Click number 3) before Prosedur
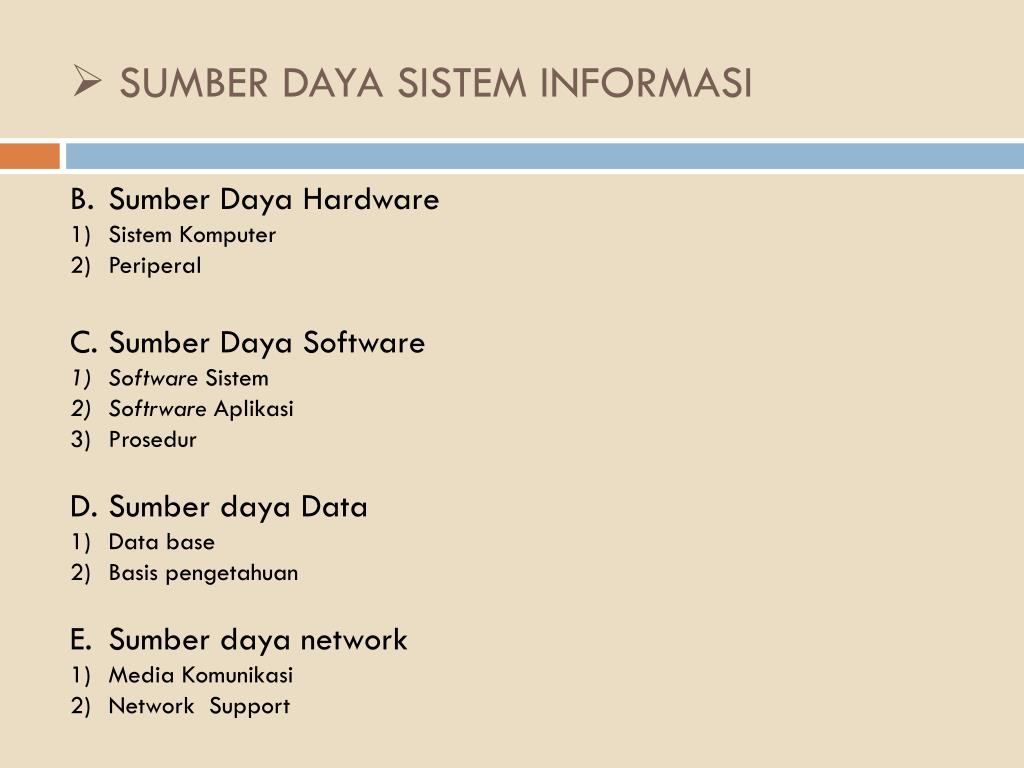This screenshot has width=1024, height=768. 80,440
